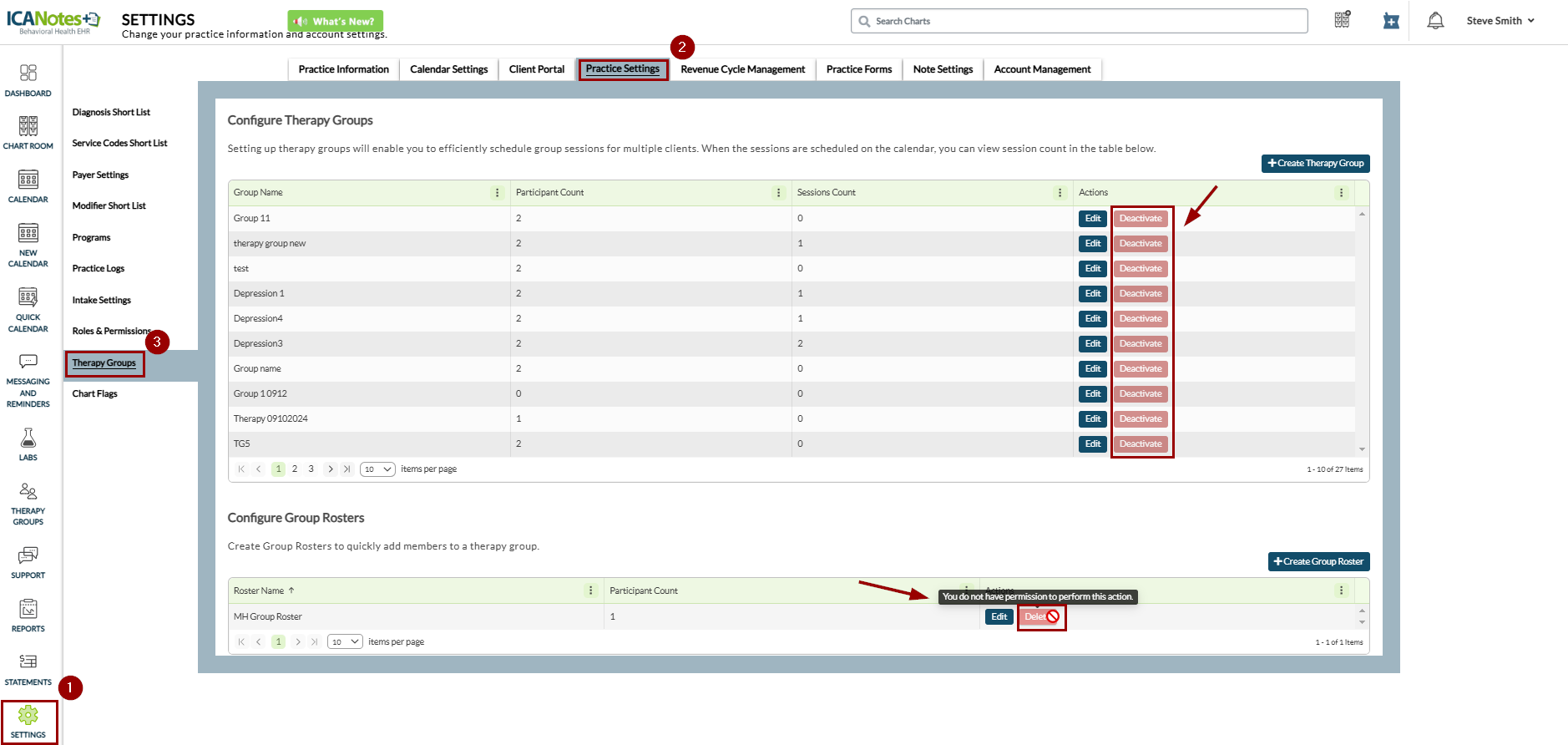Open Steve Smith user menu

point(1500,21)
